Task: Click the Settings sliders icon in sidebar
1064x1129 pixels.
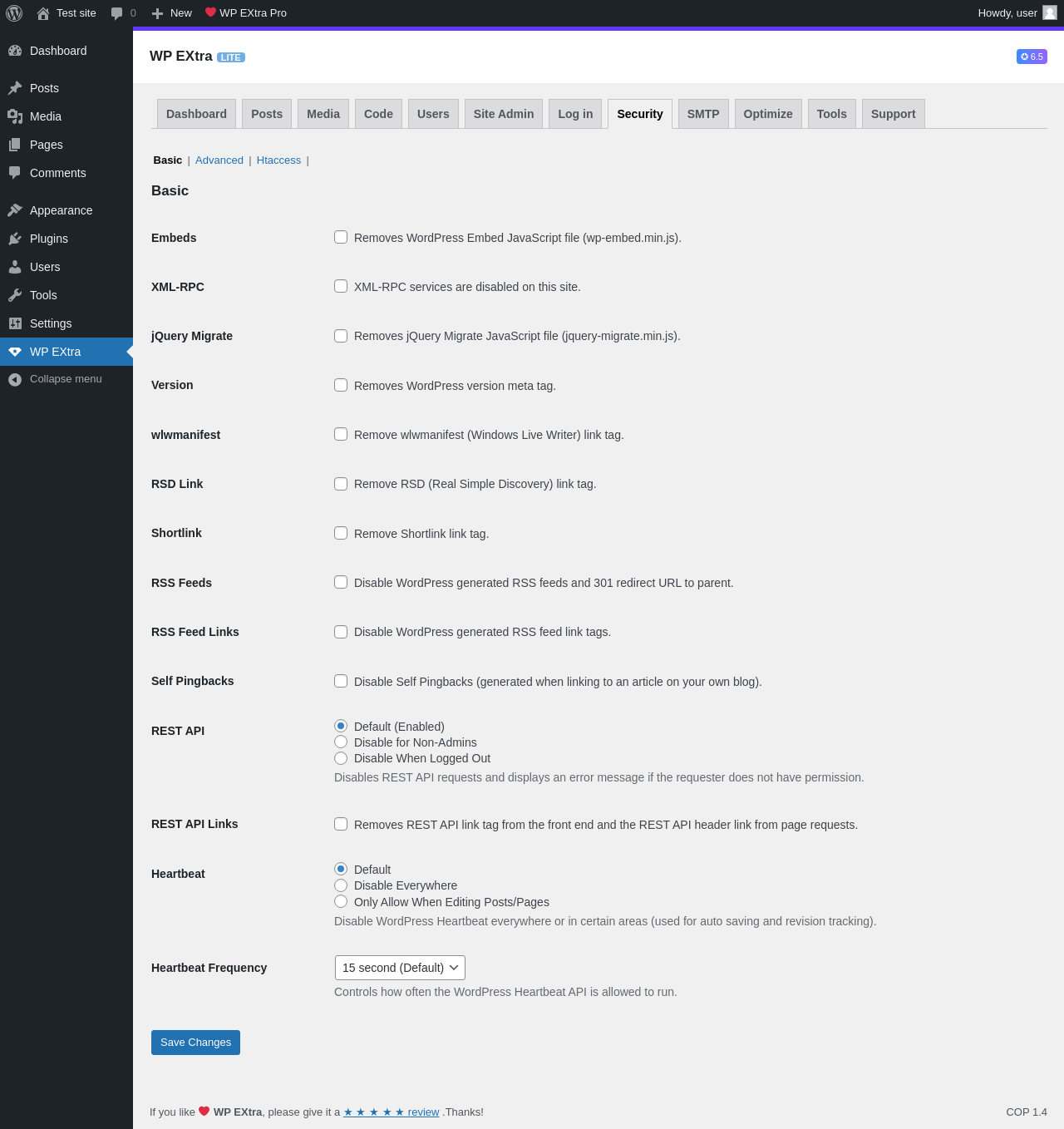Action: (x=15, y=323)
